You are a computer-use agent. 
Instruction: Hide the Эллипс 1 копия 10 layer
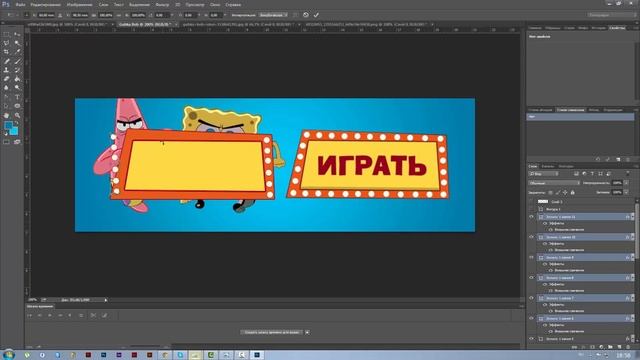pyautogui.click(x=531, y=237)
